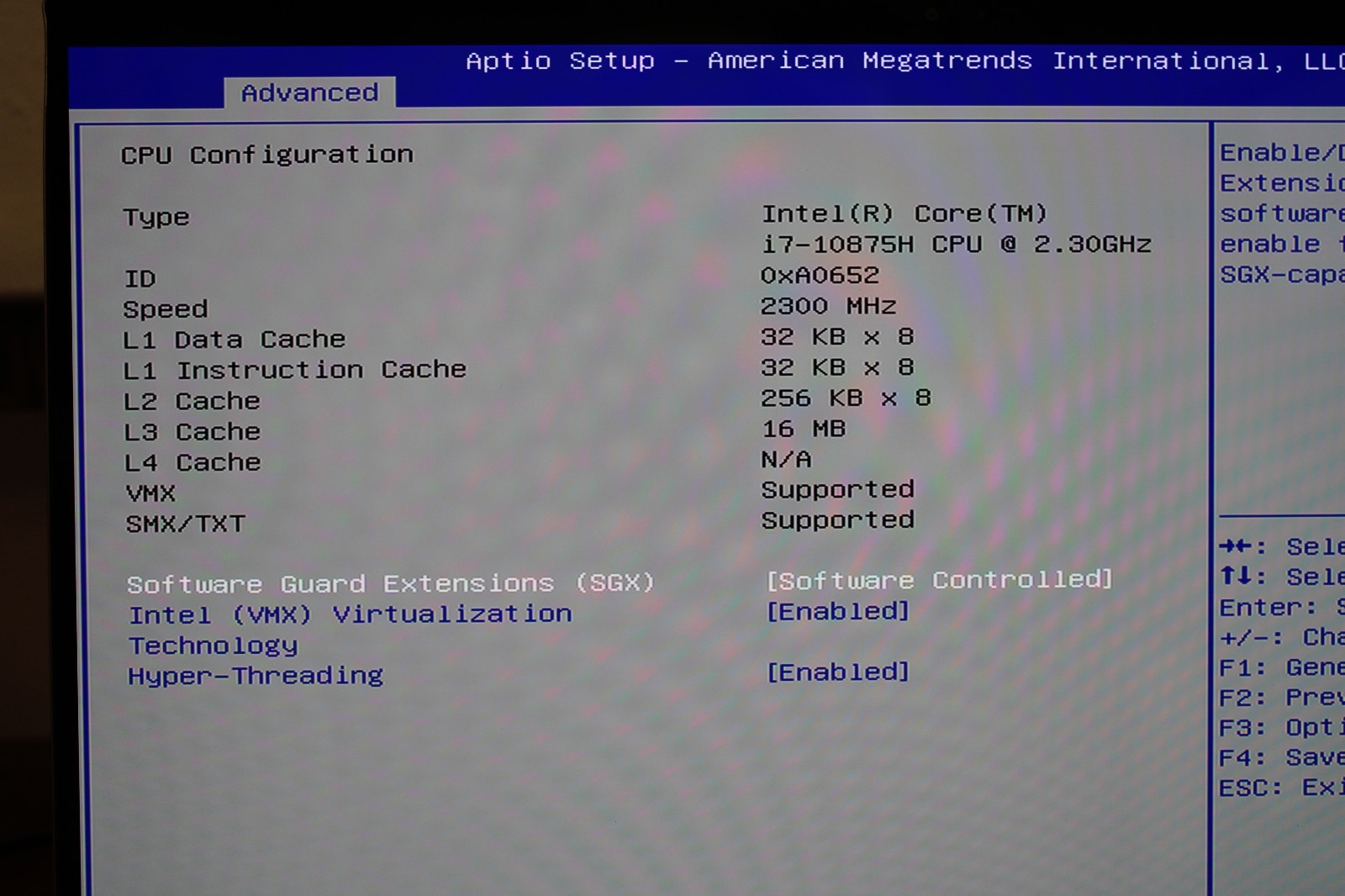This screenshot has height=896, width=1345.
Task: Select the Advanced tab
Action: pos(309,92)
